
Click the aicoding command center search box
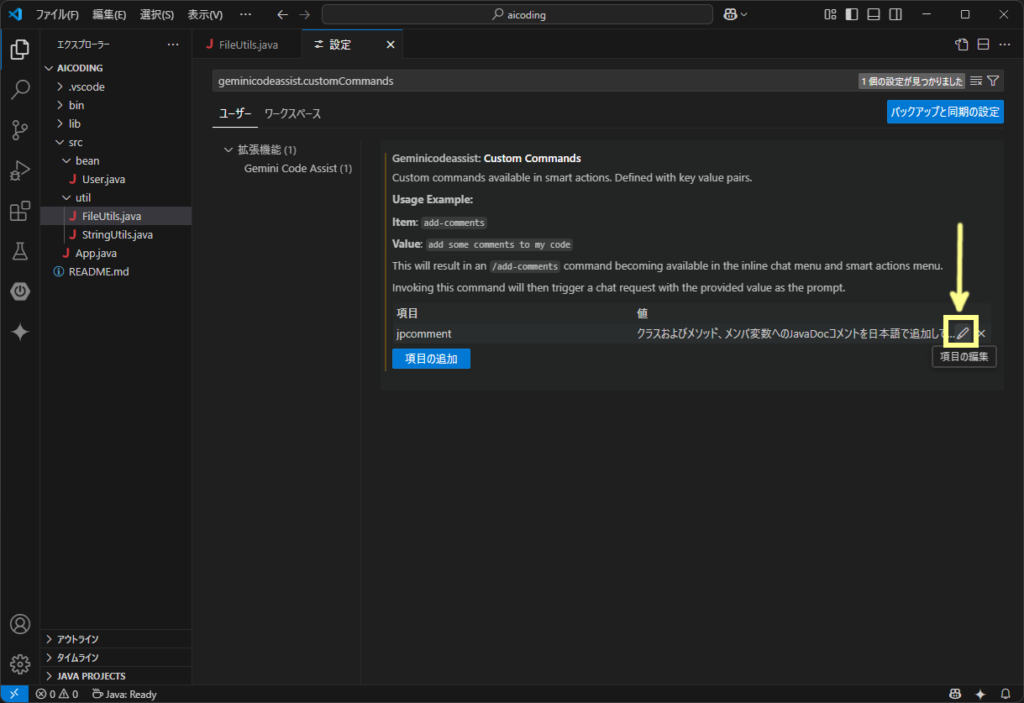coord(517,14)
